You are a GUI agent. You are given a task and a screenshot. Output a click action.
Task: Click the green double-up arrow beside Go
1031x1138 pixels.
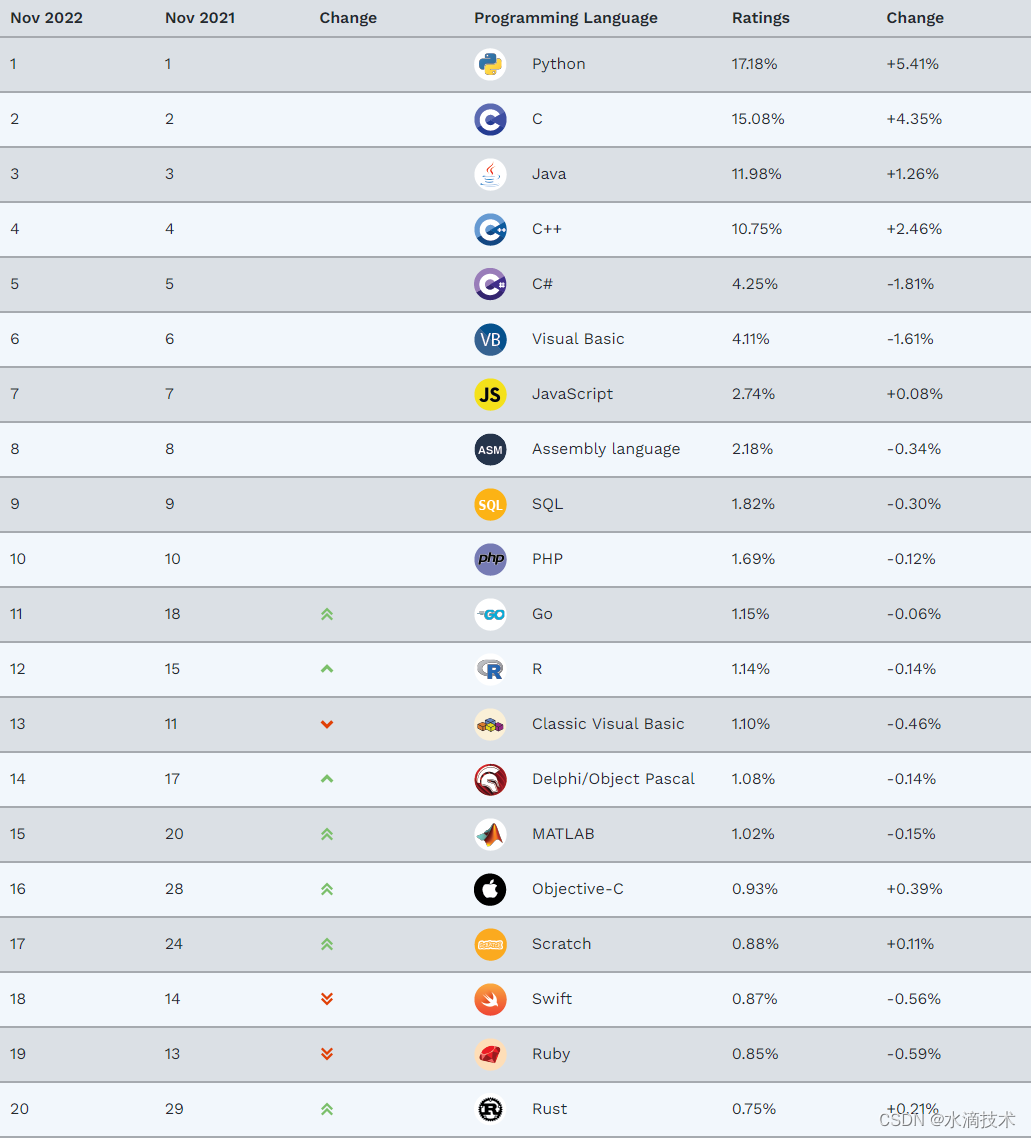click(327, 614)
